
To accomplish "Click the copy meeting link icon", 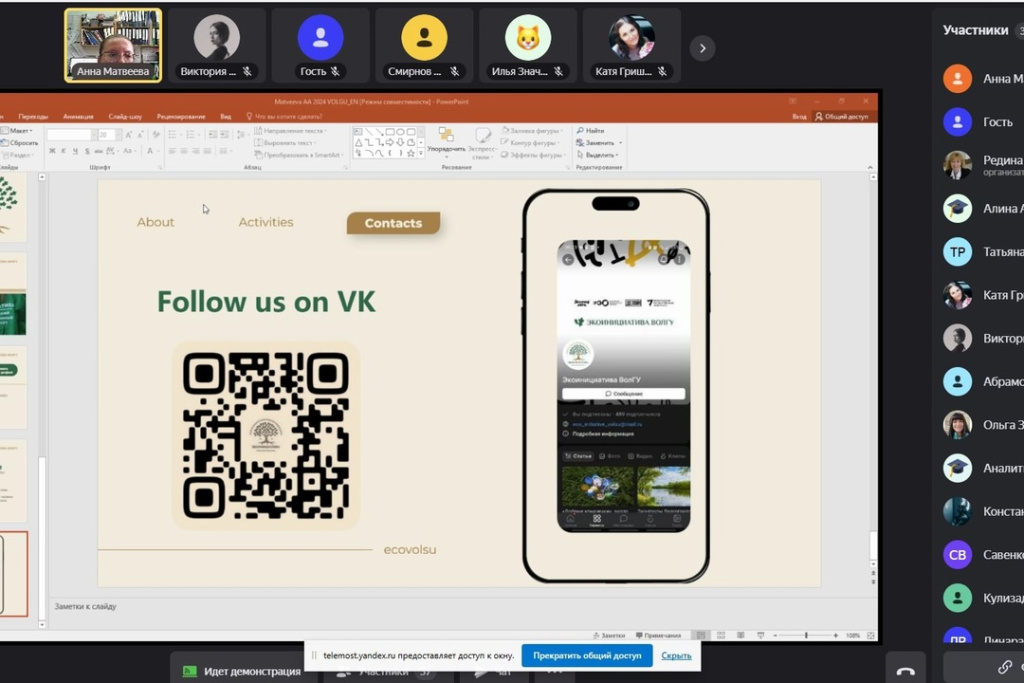I will [1004, 667].
